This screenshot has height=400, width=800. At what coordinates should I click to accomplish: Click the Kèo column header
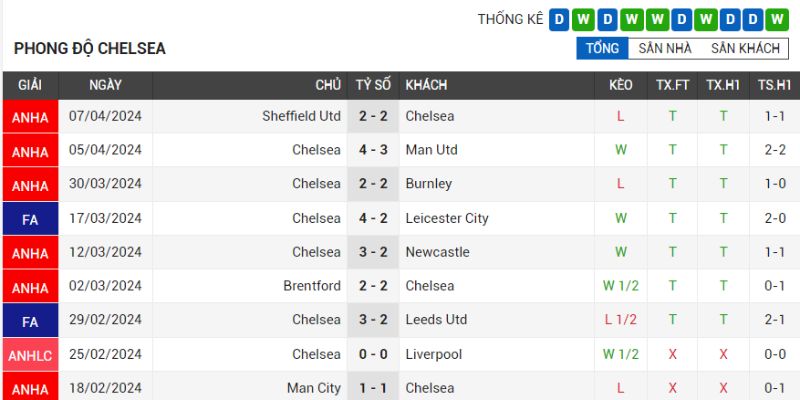click(x=620, y=85)
